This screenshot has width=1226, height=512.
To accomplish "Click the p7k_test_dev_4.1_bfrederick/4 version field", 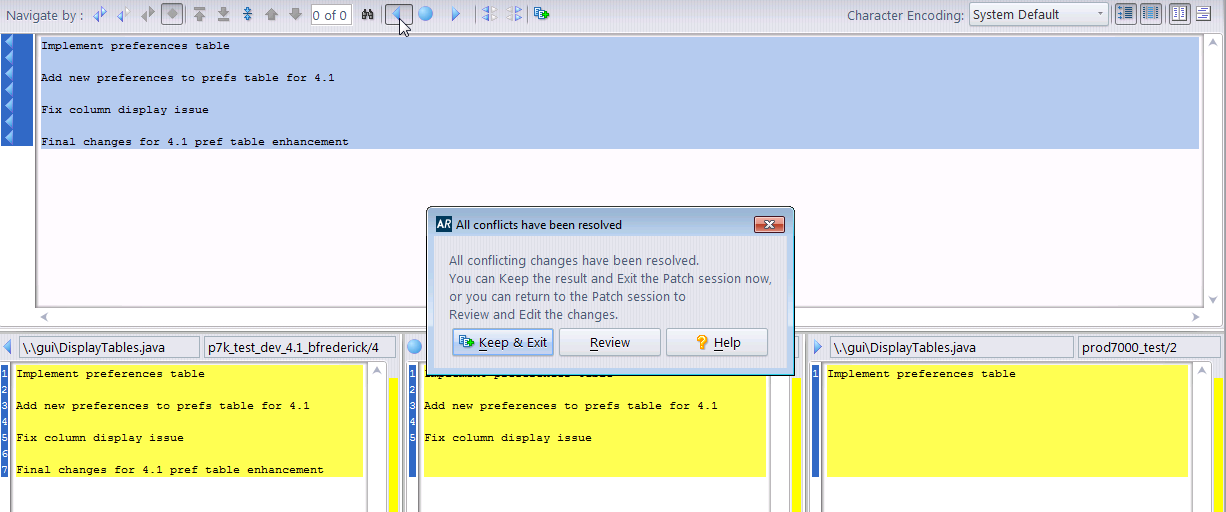I will (x=293, y=347).
